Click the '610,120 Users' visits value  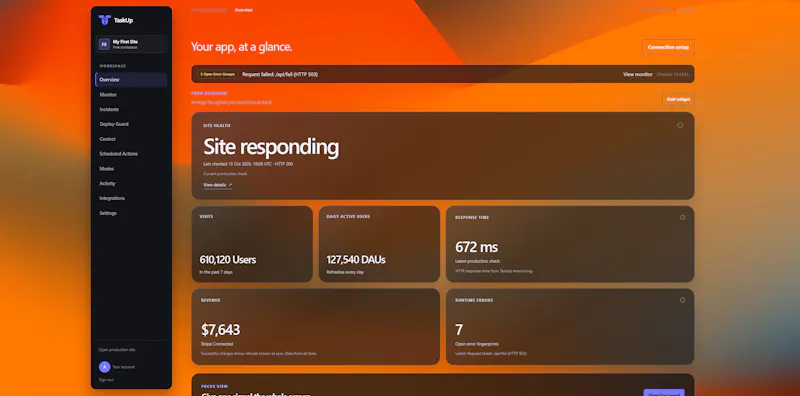point(228,260)
